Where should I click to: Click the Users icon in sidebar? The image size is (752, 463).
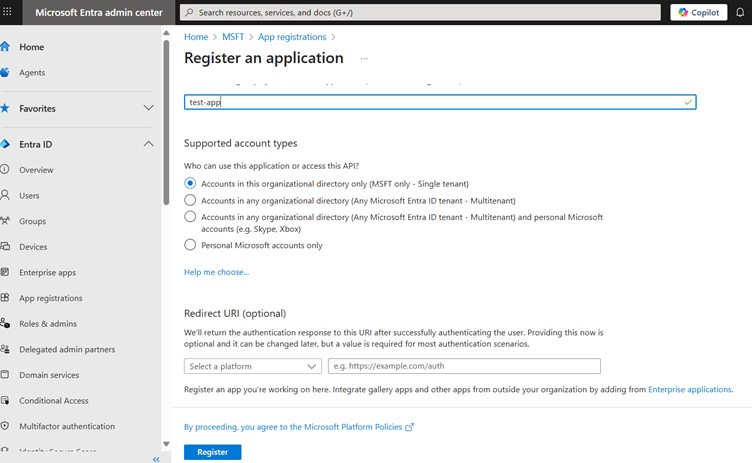5,195
